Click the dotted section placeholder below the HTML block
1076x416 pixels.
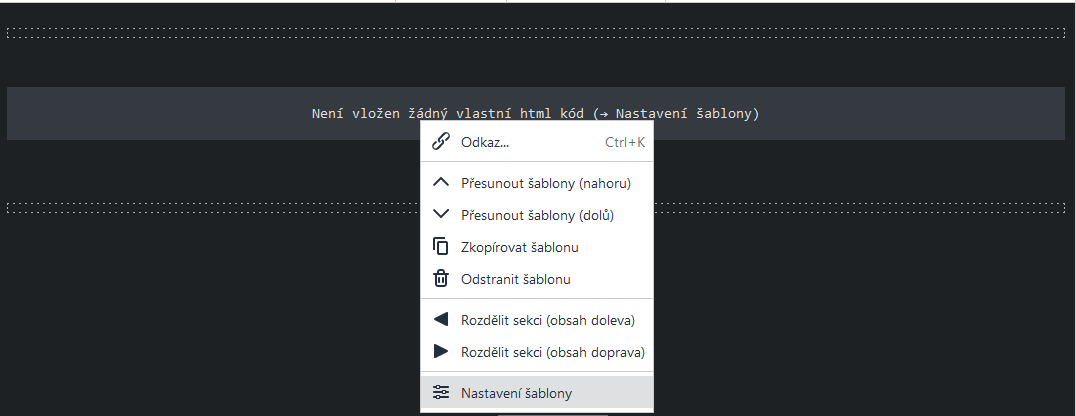200,208
